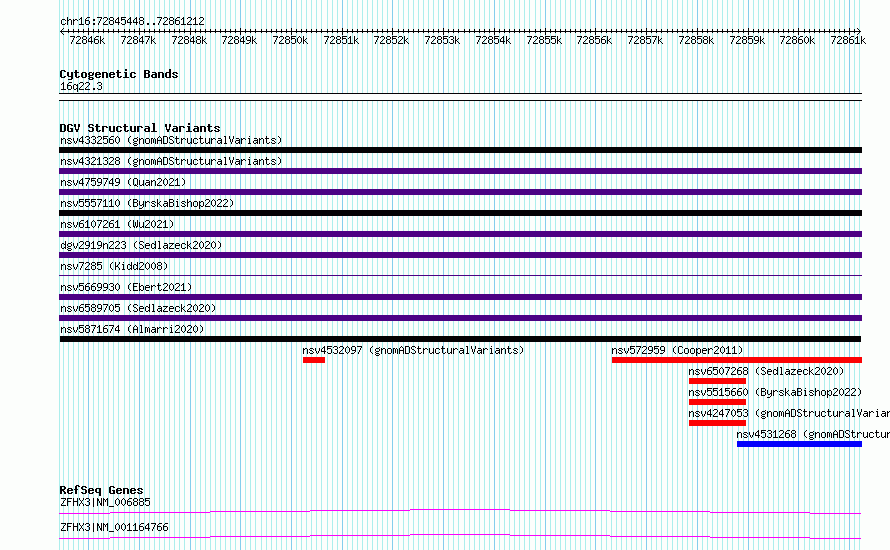Viewport: 890px width, 550px height.
Task: Select the red bar under nsv4247053
Action: [717, 423]
